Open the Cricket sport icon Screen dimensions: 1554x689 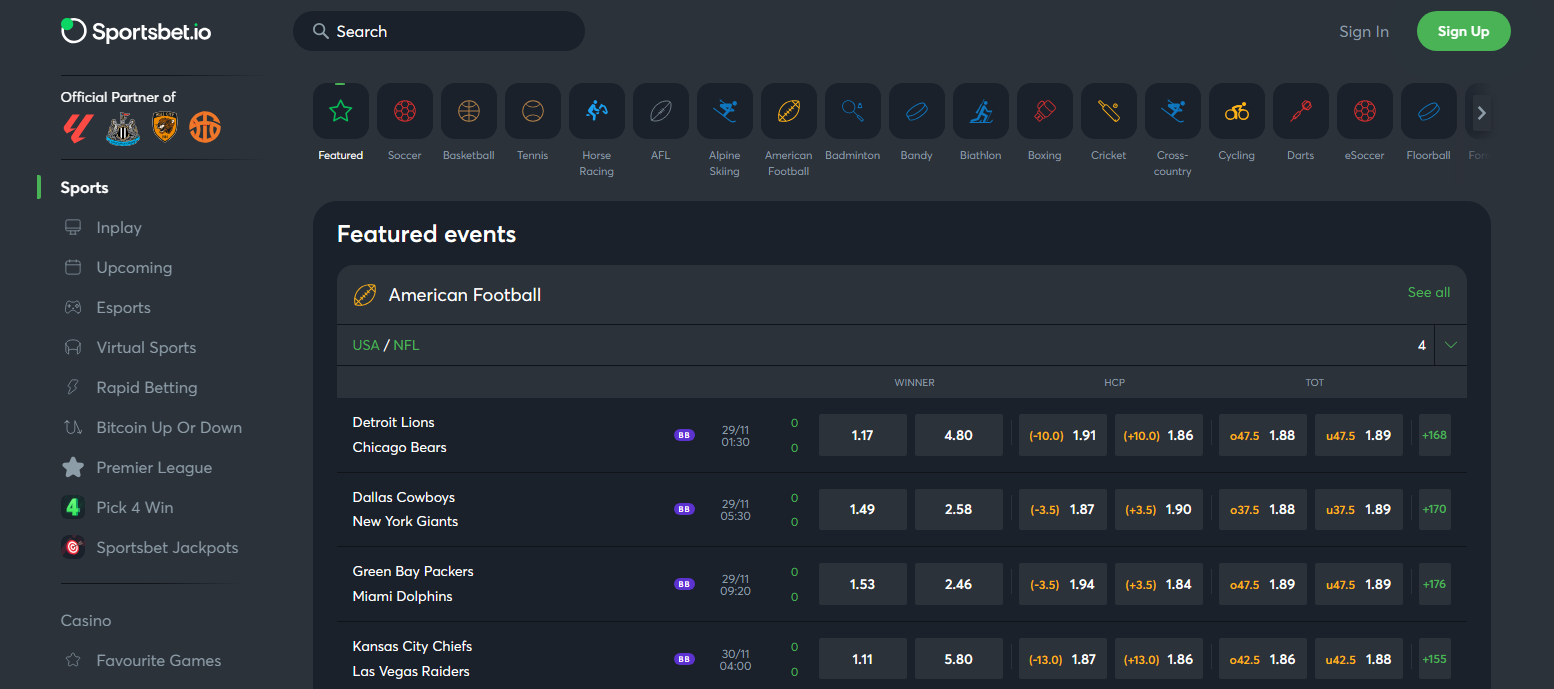click(1109, 111)
